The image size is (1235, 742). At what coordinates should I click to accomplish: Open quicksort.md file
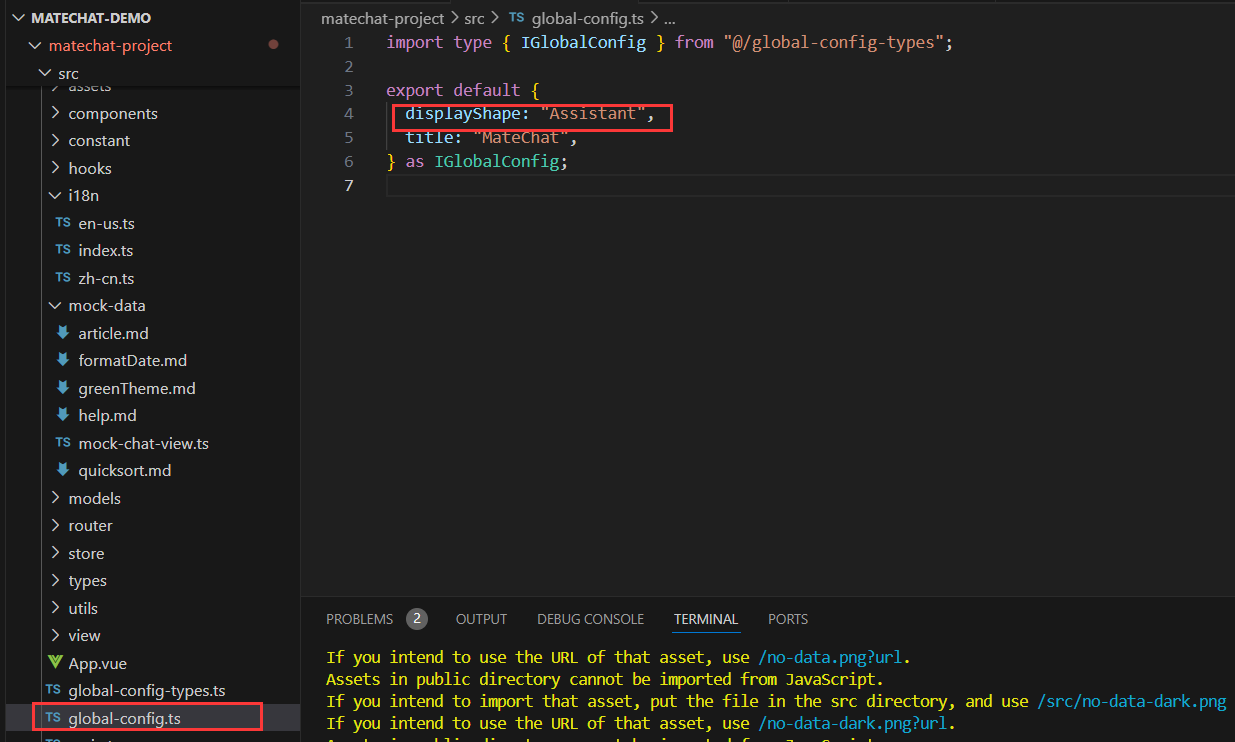[124, 470]
